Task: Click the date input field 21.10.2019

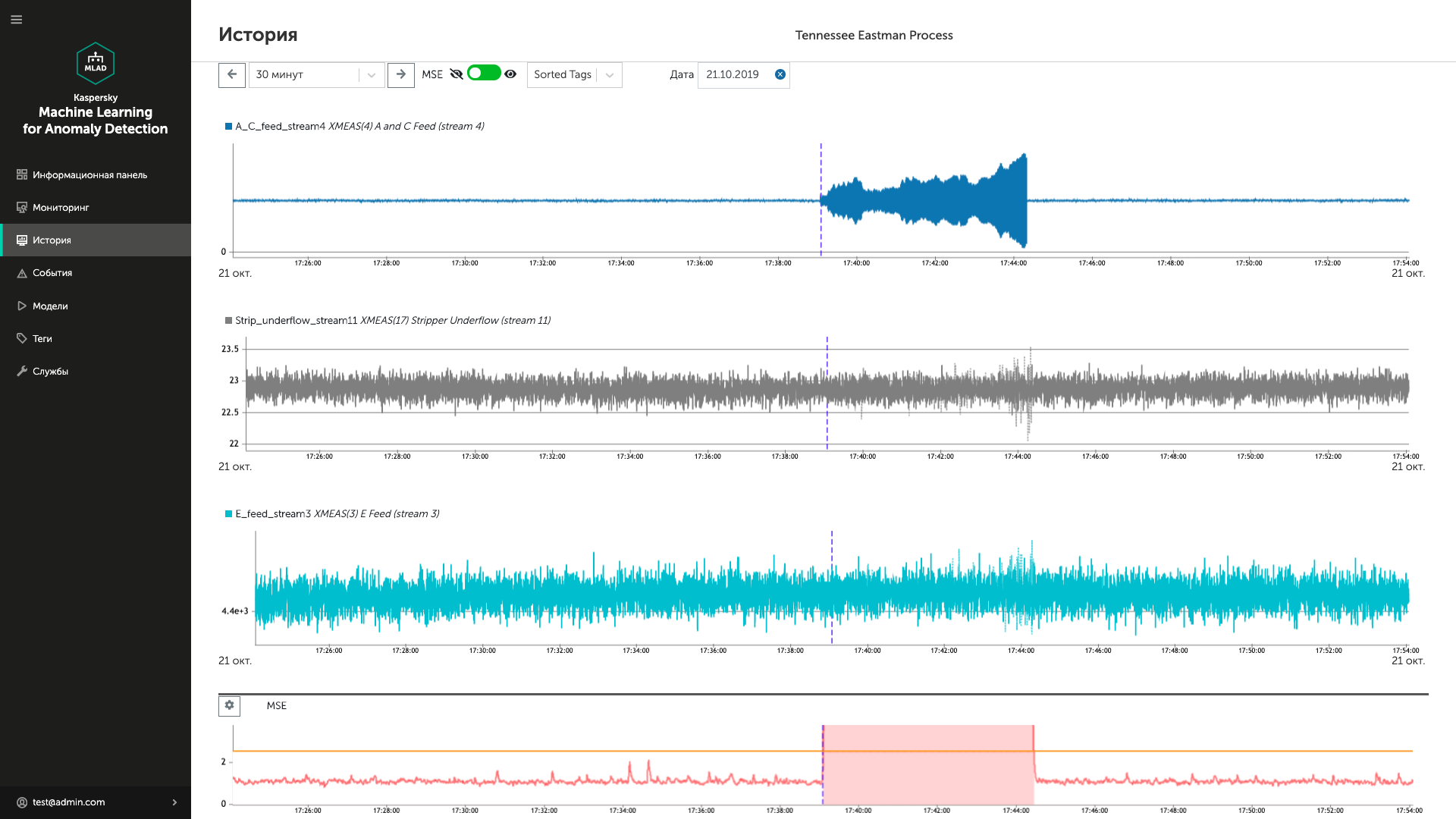Action: [x=733, y=74]
